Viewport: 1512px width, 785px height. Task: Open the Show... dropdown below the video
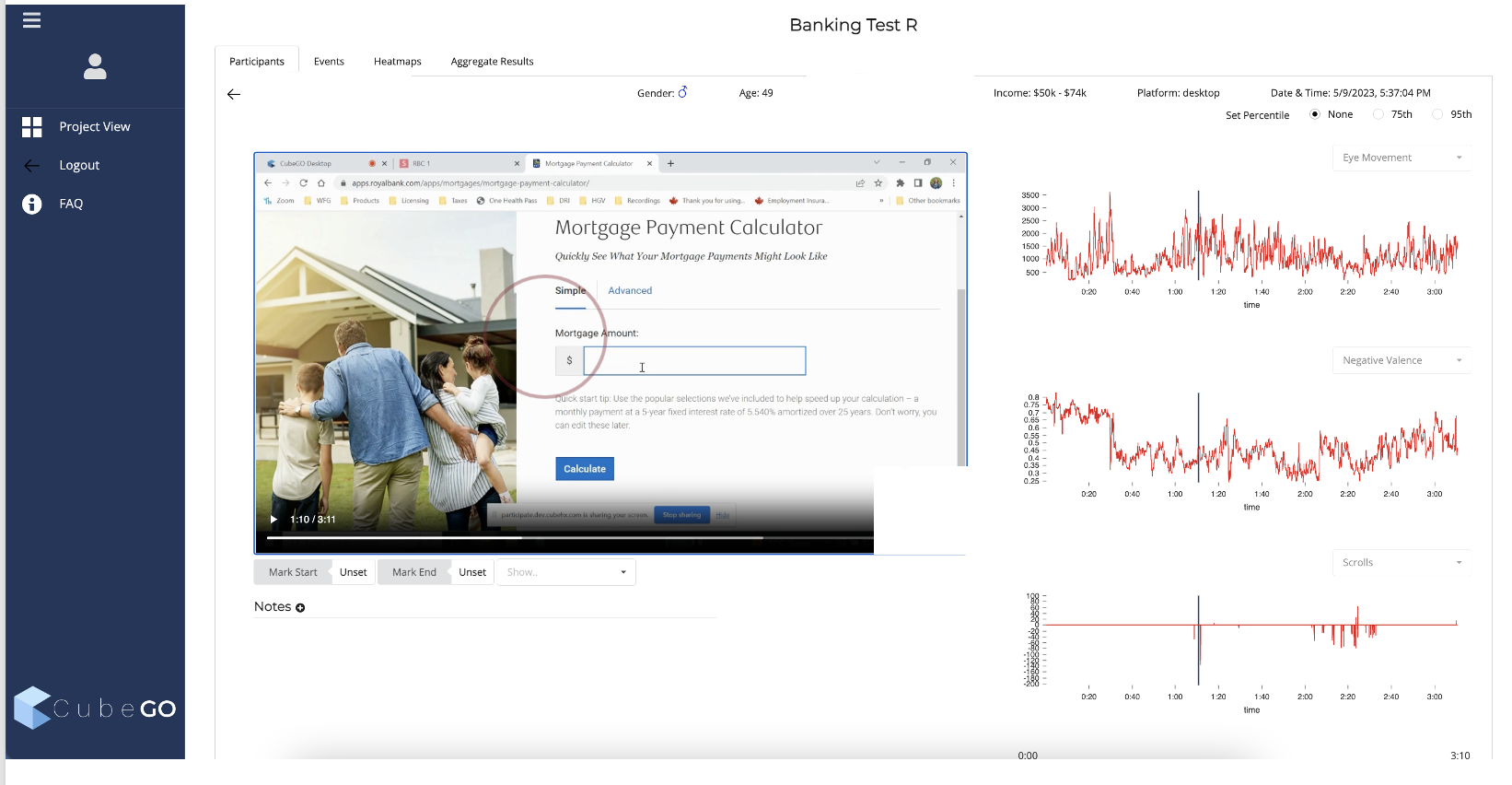tap(566, 572)
